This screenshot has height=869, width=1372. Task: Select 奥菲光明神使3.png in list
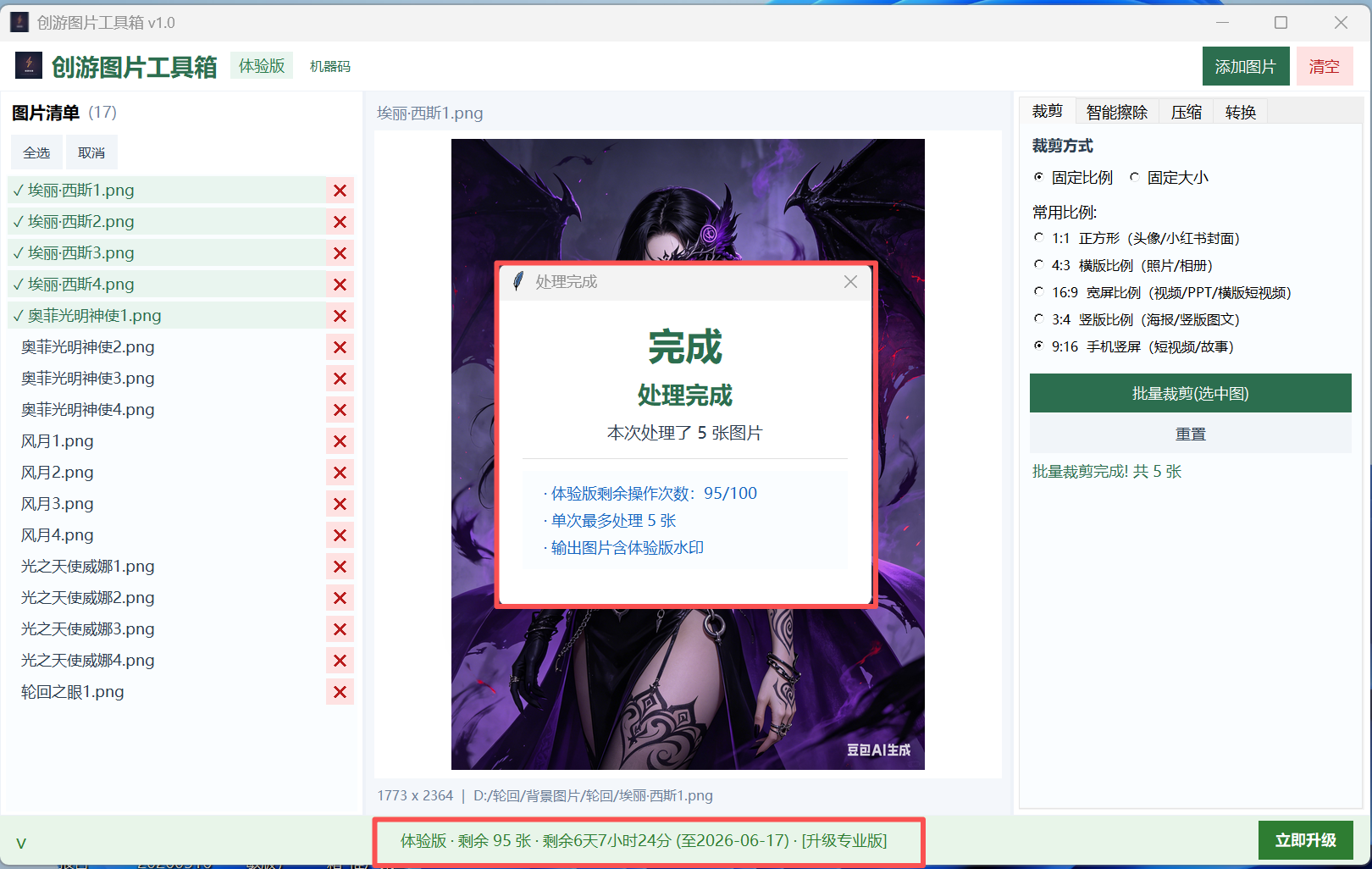pos(167,379)
